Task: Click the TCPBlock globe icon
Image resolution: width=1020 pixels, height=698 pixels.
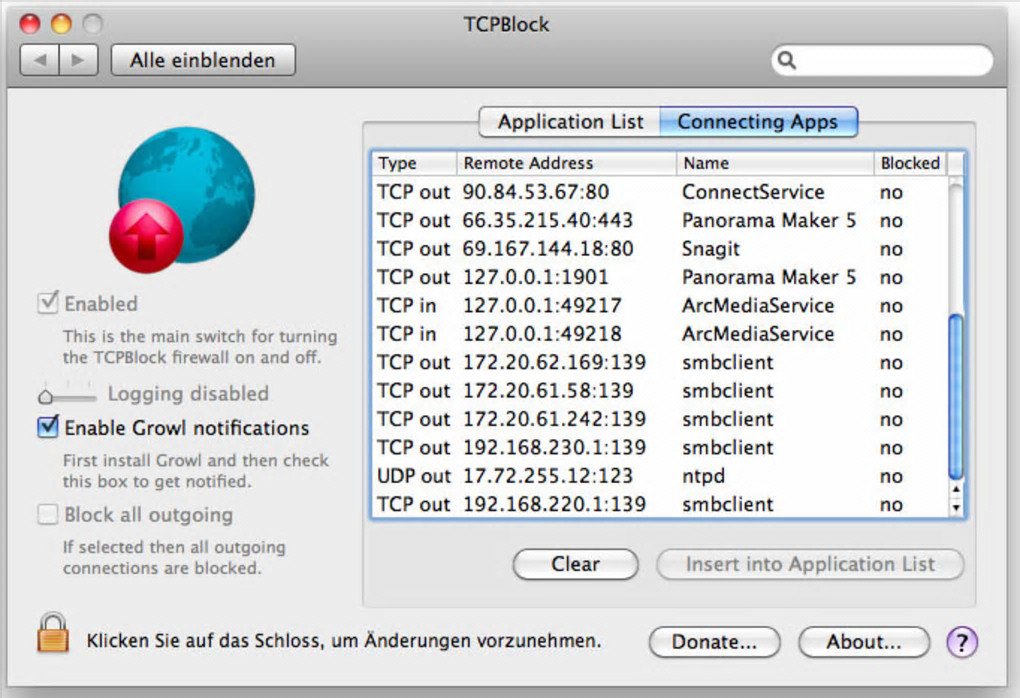Action: [x=181, y=200]
